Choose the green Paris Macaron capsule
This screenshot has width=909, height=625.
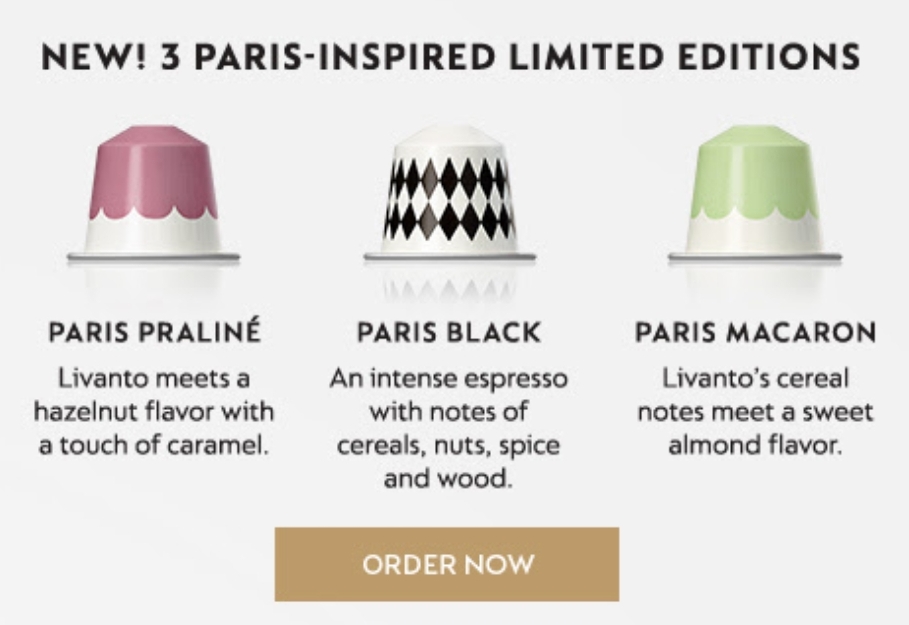tap(755, 195)
